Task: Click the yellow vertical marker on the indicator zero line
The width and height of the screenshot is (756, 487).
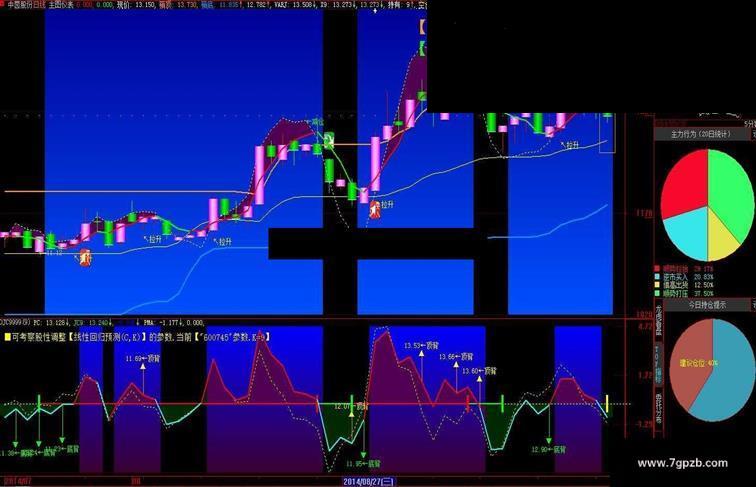Action: coord(607,404)
